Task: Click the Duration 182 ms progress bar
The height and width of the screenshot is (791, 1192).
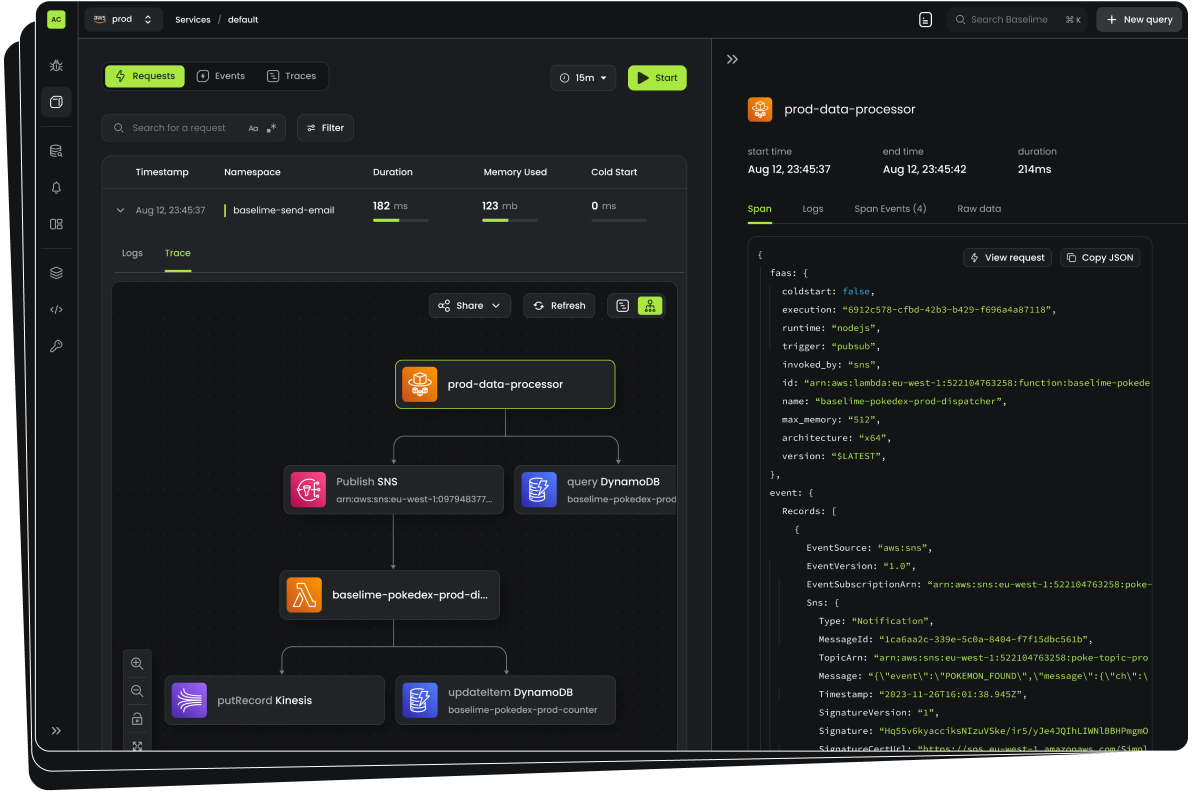Action: [400, 220]
